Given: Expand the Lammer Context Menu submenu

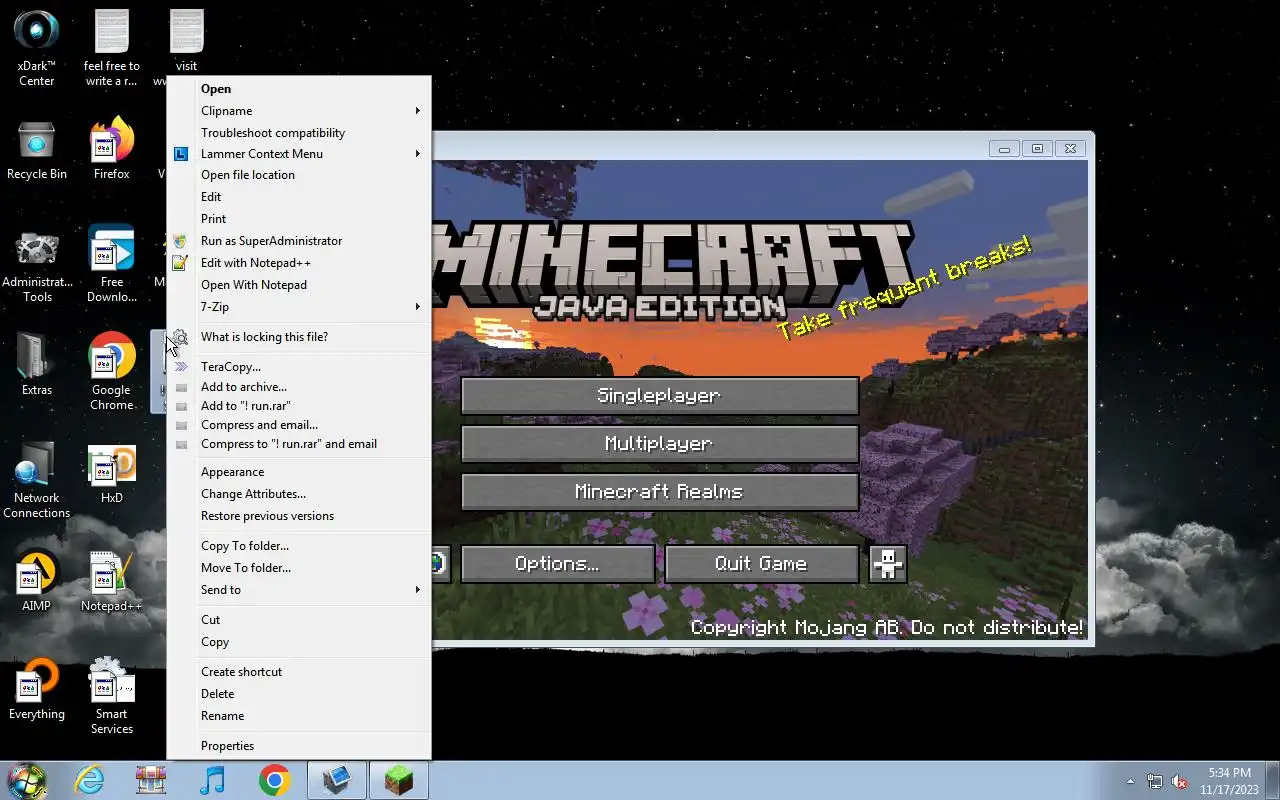Looking at the screenshot, I should coord(299,154).
